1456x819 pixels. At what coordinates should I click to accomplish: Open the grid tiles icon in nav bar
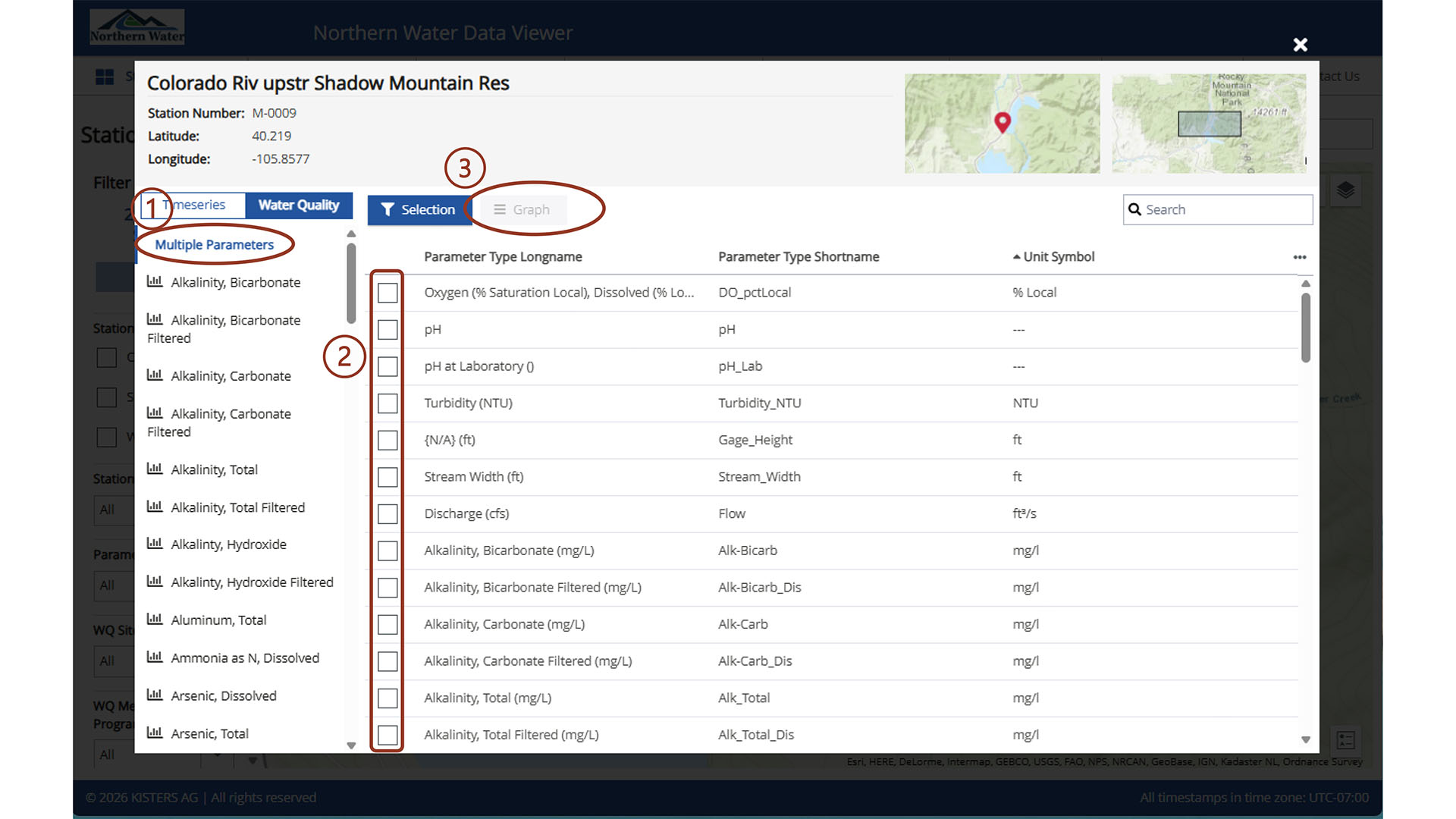coord(105,77)
